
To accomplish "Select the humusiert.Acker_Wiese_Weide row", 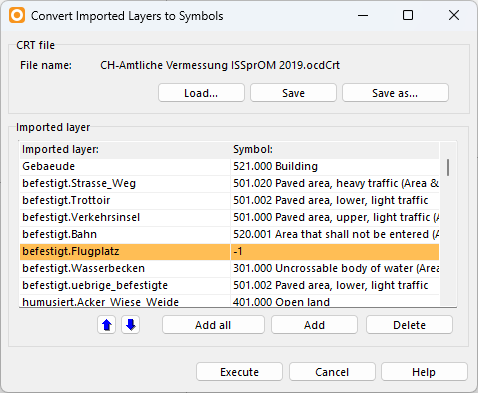I will pyautogui.click(x=229, y=301).
